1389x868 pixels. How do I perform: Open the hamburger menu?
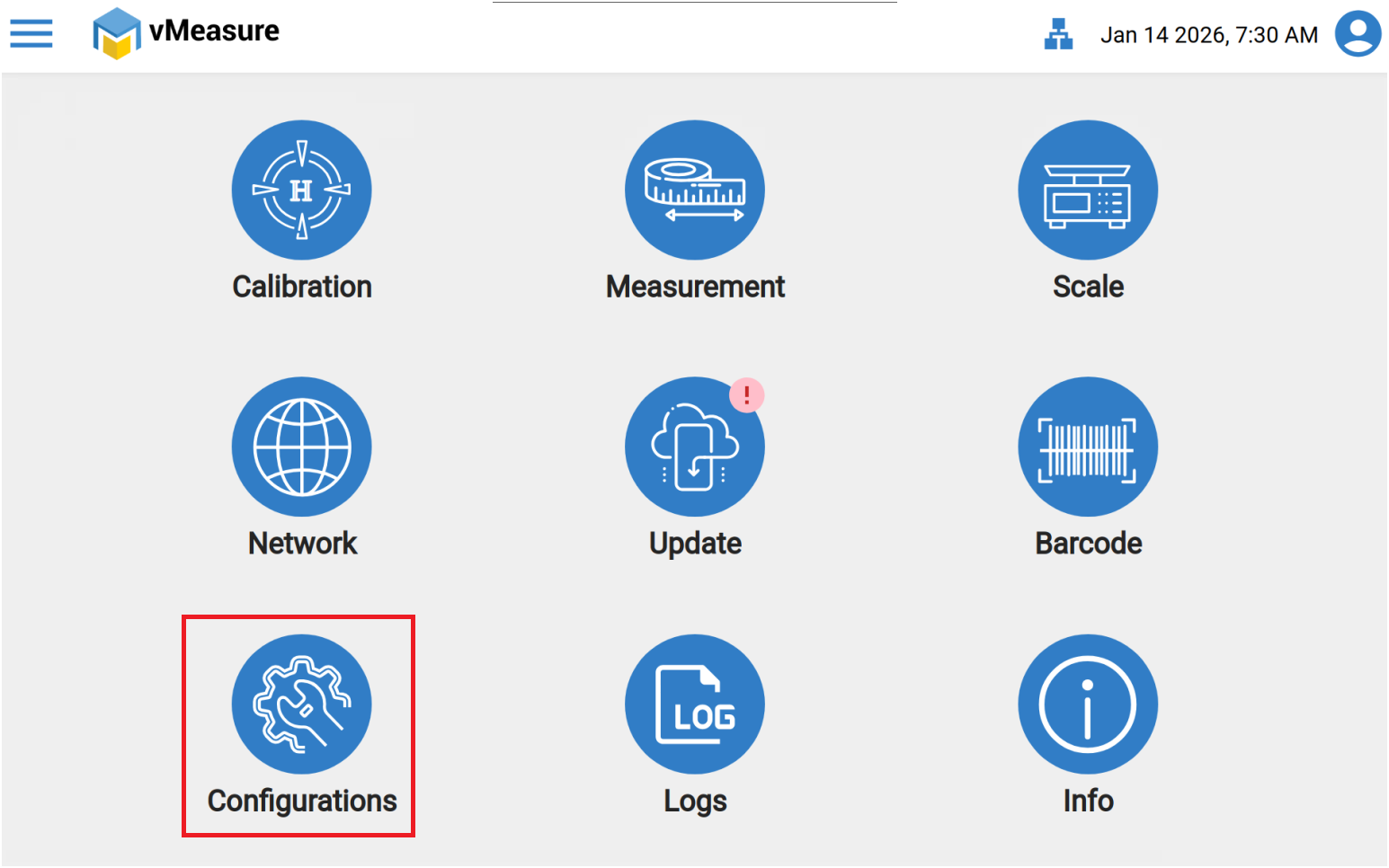coord(31,33)
